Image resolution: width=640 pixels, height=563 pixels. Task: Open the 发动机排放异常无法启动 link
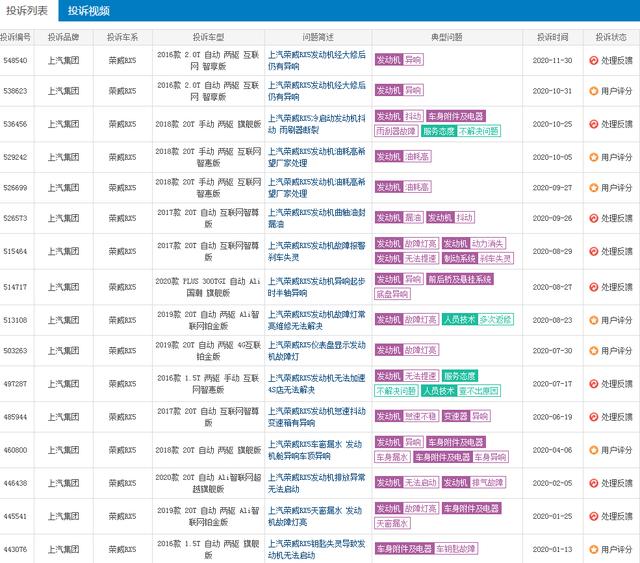click(x=317, y=483)
